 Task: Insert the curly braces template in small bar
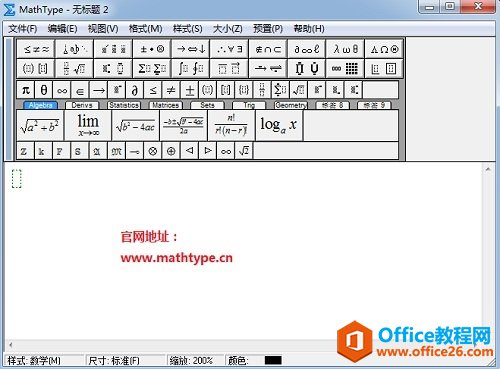[244, 90]
